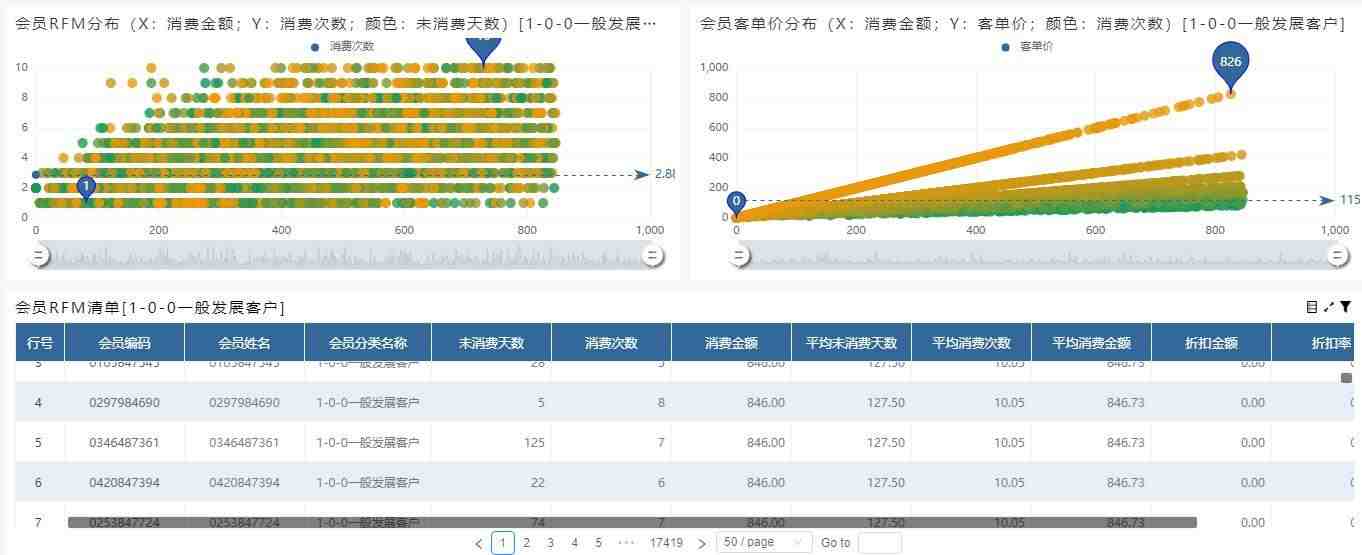Open the 50 / page size dropdown
Image resolution: width=1362 pixels, height=555 pixels.
pos(765,543)
